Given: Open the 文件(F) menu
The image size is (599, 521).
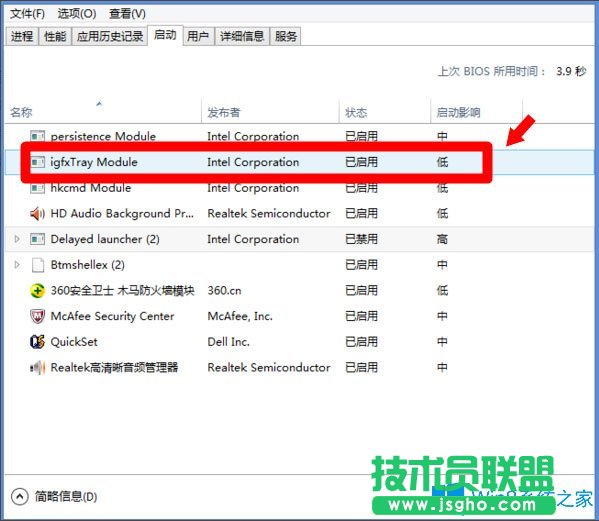Looking at the screenshot, I should point(27,14).
